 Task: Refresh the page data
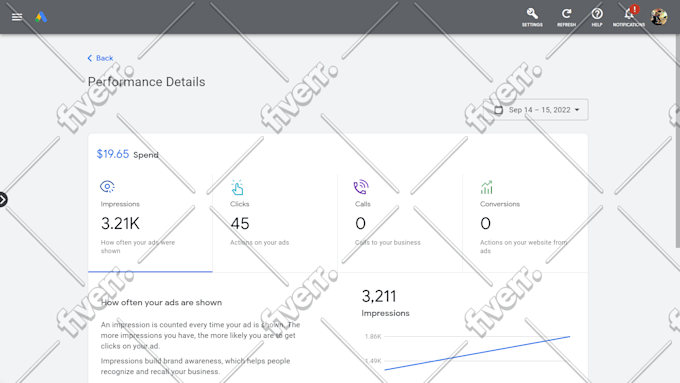click(x=566, y=17)
